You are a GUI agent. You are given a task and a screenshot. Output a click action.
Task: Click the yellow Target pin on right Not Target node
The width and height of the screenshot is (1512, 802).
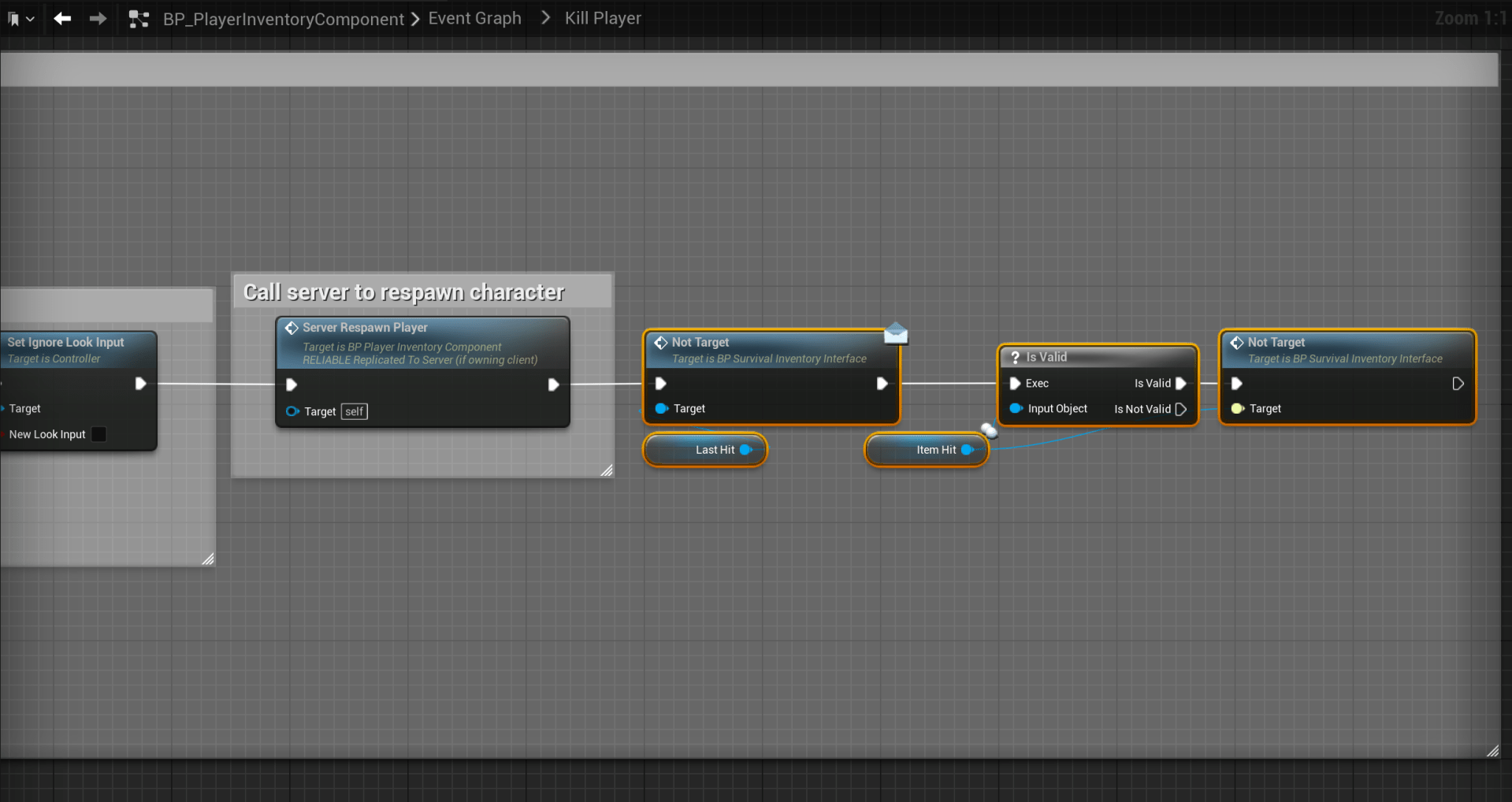1237,408
